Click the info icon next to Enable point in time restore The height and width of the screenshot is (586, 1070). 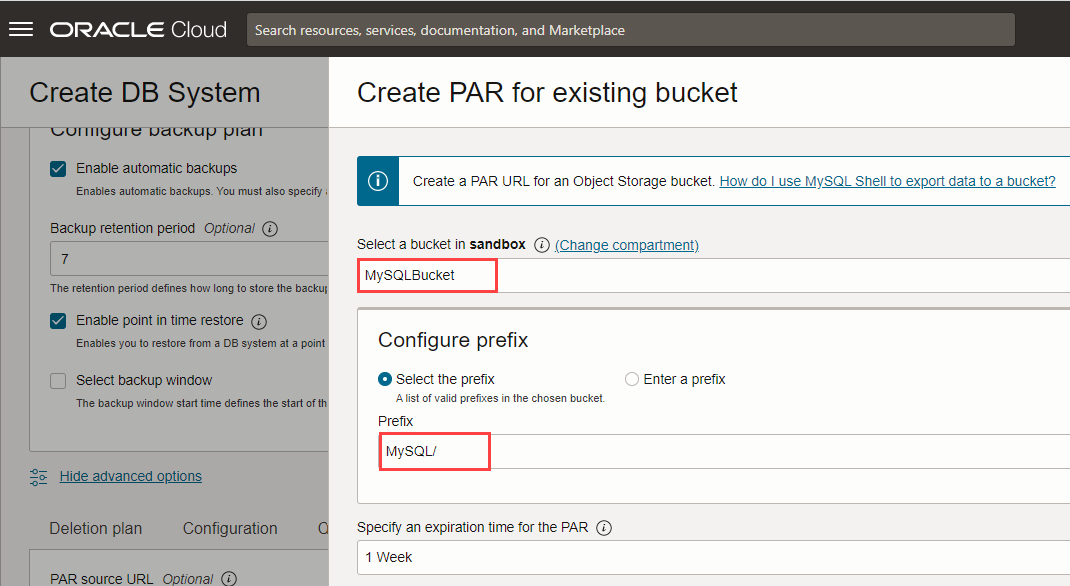tap(258, 321)
